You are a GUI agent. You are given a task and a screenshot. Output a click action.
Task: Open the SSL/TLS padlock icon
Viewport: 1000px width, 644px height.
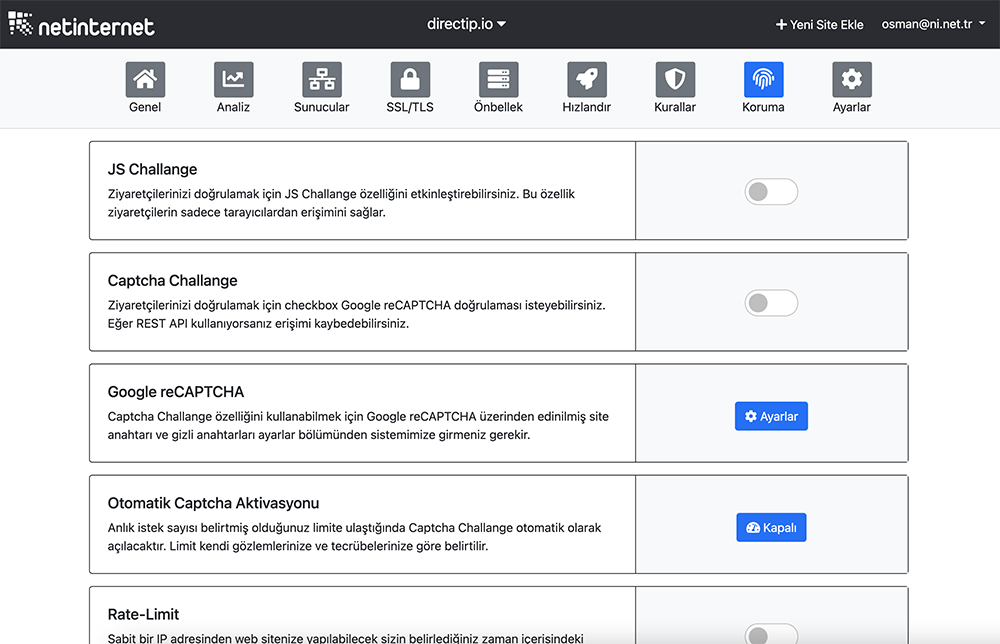[410, 80]
